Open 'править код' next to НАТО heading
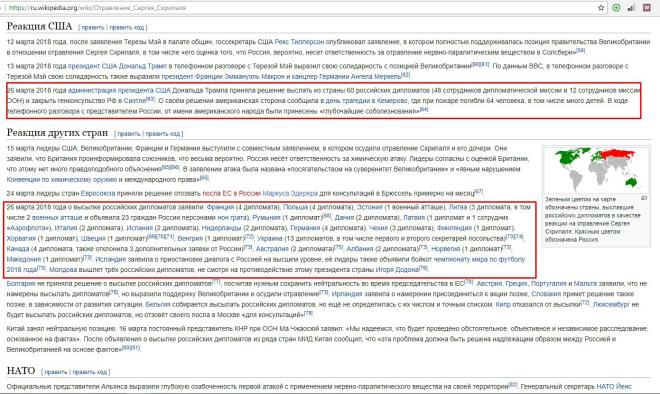 [x=90, y=372]
